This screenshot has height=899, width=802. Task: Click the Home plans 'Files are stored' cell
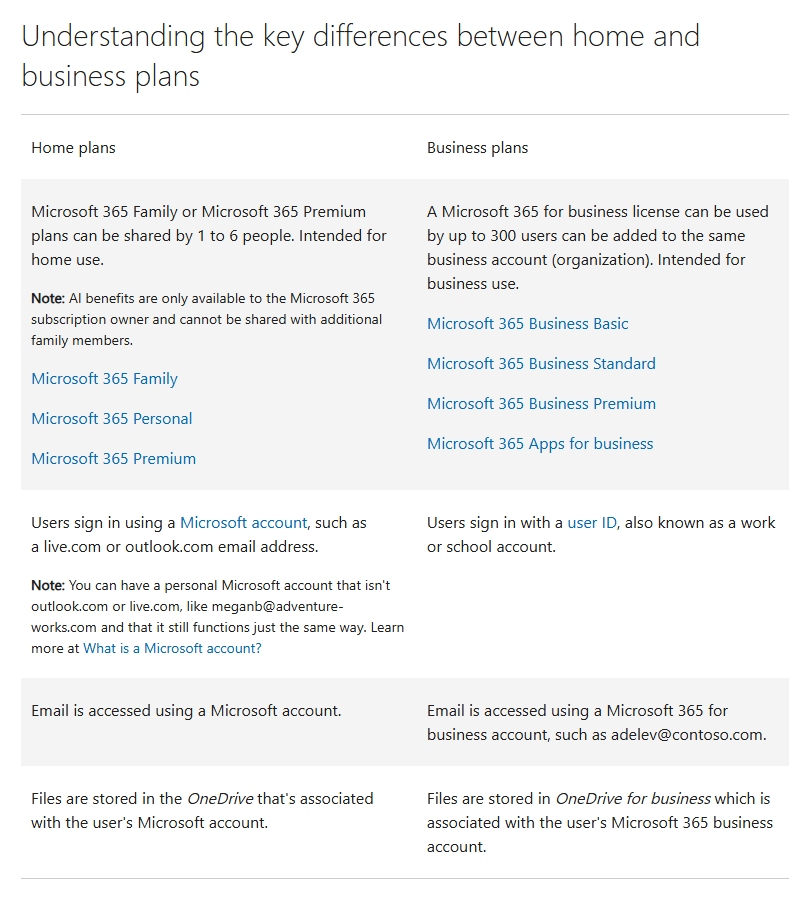(202, 811)
